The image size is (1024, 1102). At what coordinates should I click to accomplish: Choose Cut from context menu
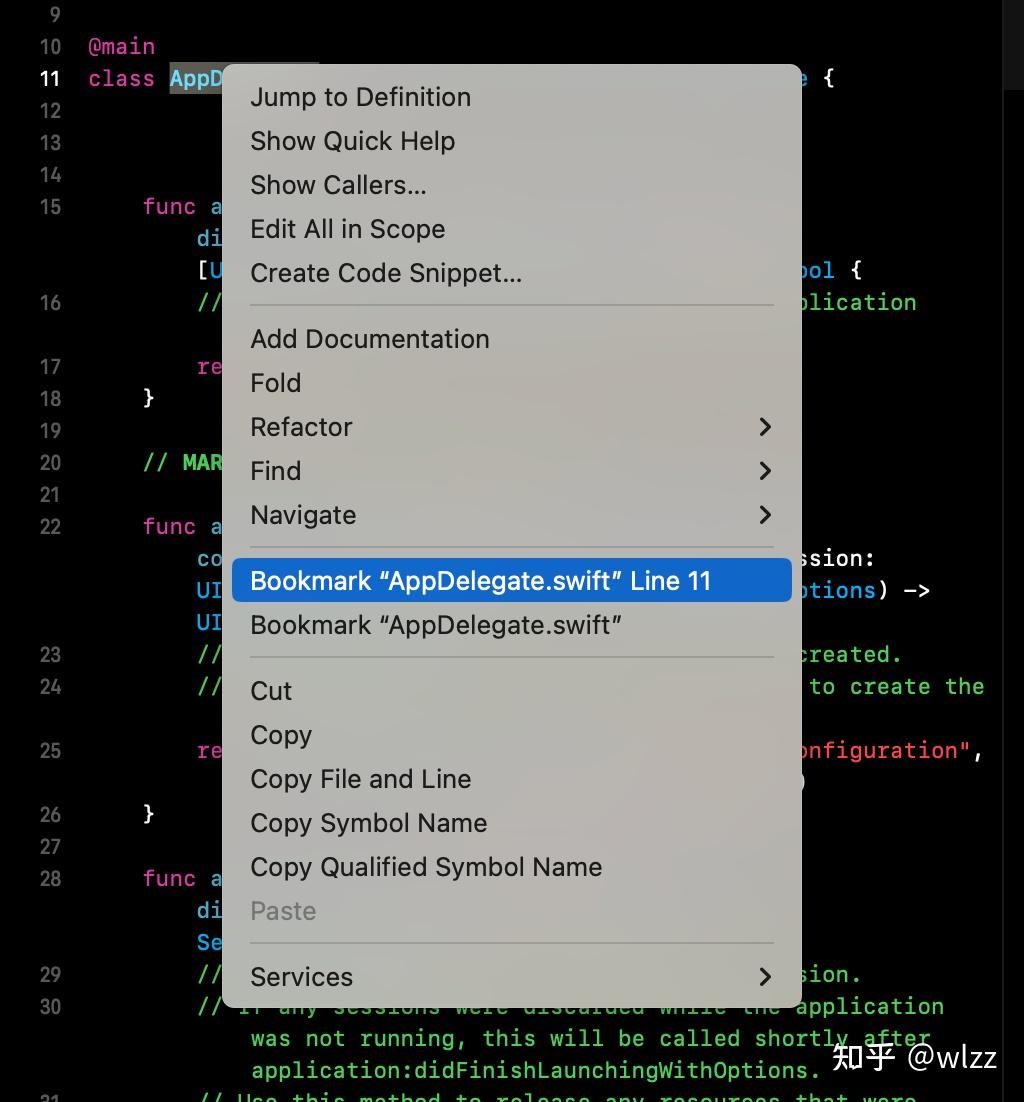pyautogui.click(x=271, y=691)
